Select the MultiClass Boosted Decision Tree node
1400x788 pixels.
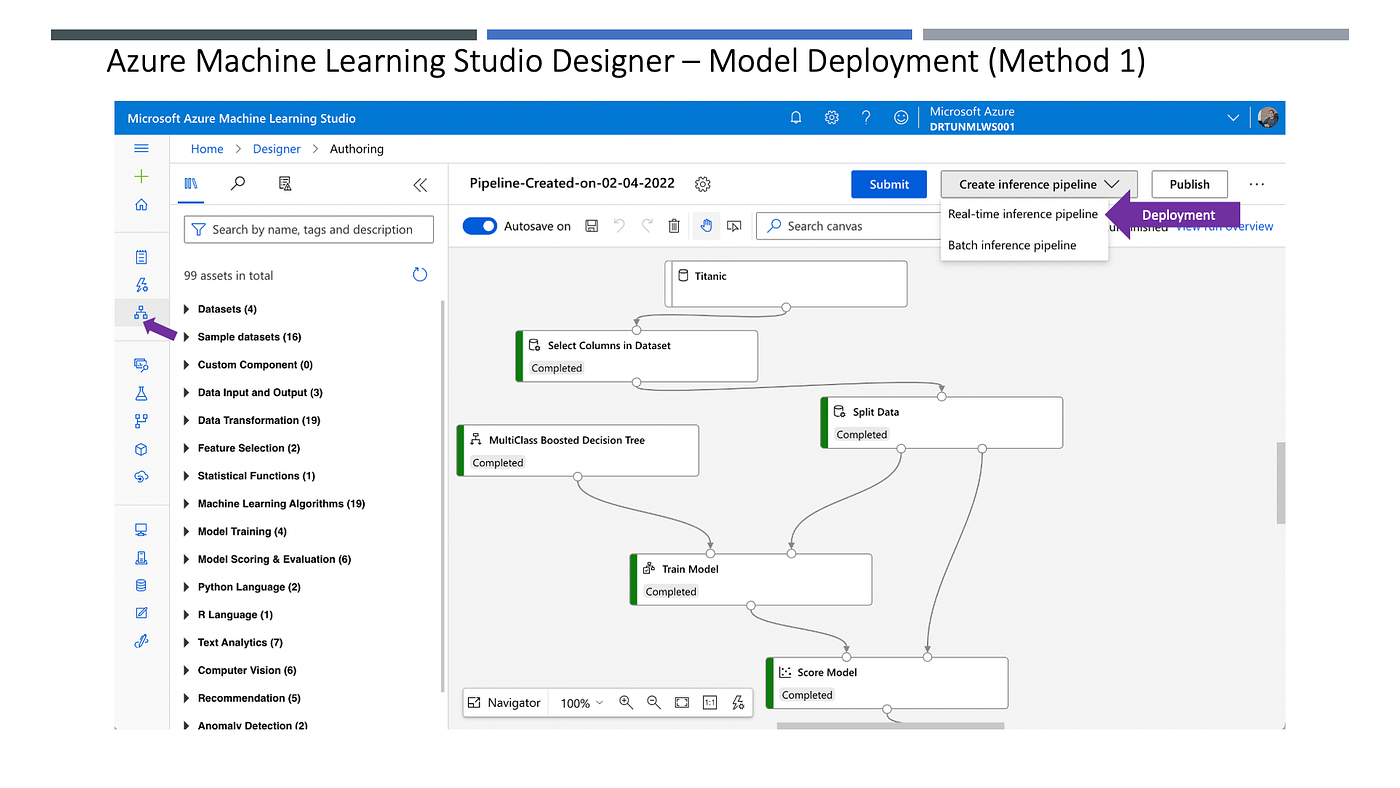coord(578,450)
